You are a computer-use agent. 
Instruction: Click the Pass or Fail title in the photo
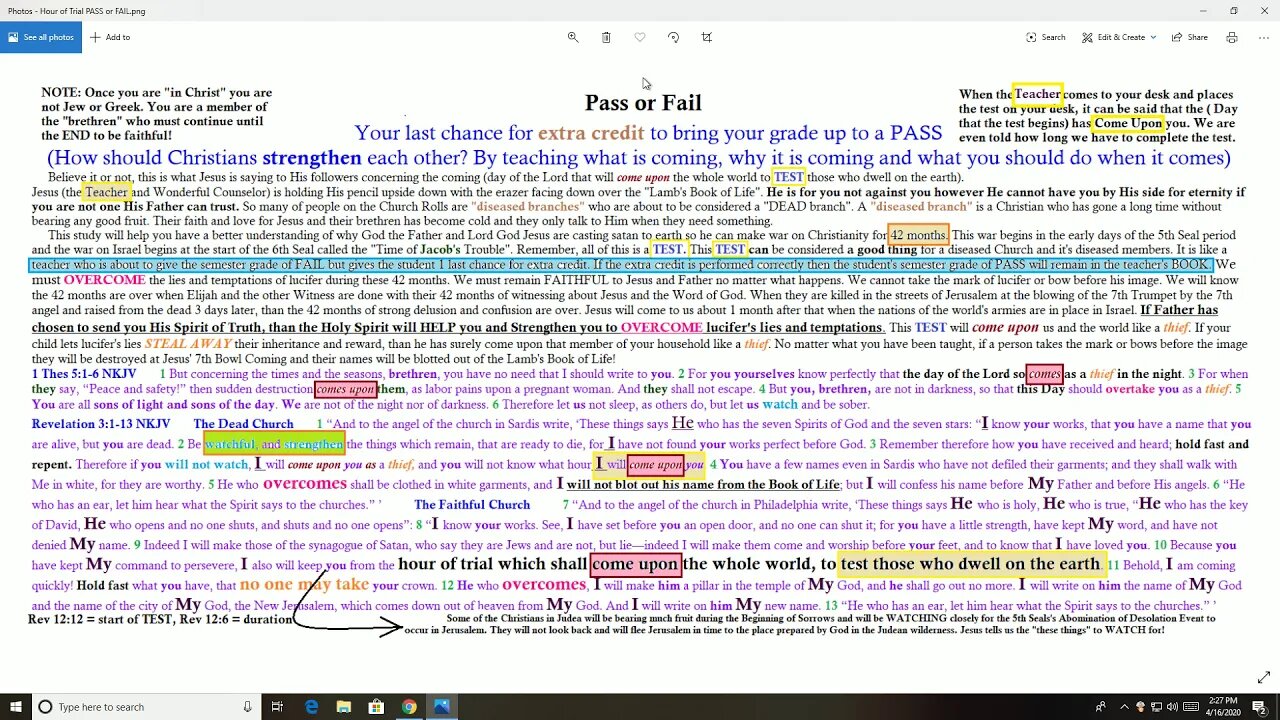click(x=643, y=103)
